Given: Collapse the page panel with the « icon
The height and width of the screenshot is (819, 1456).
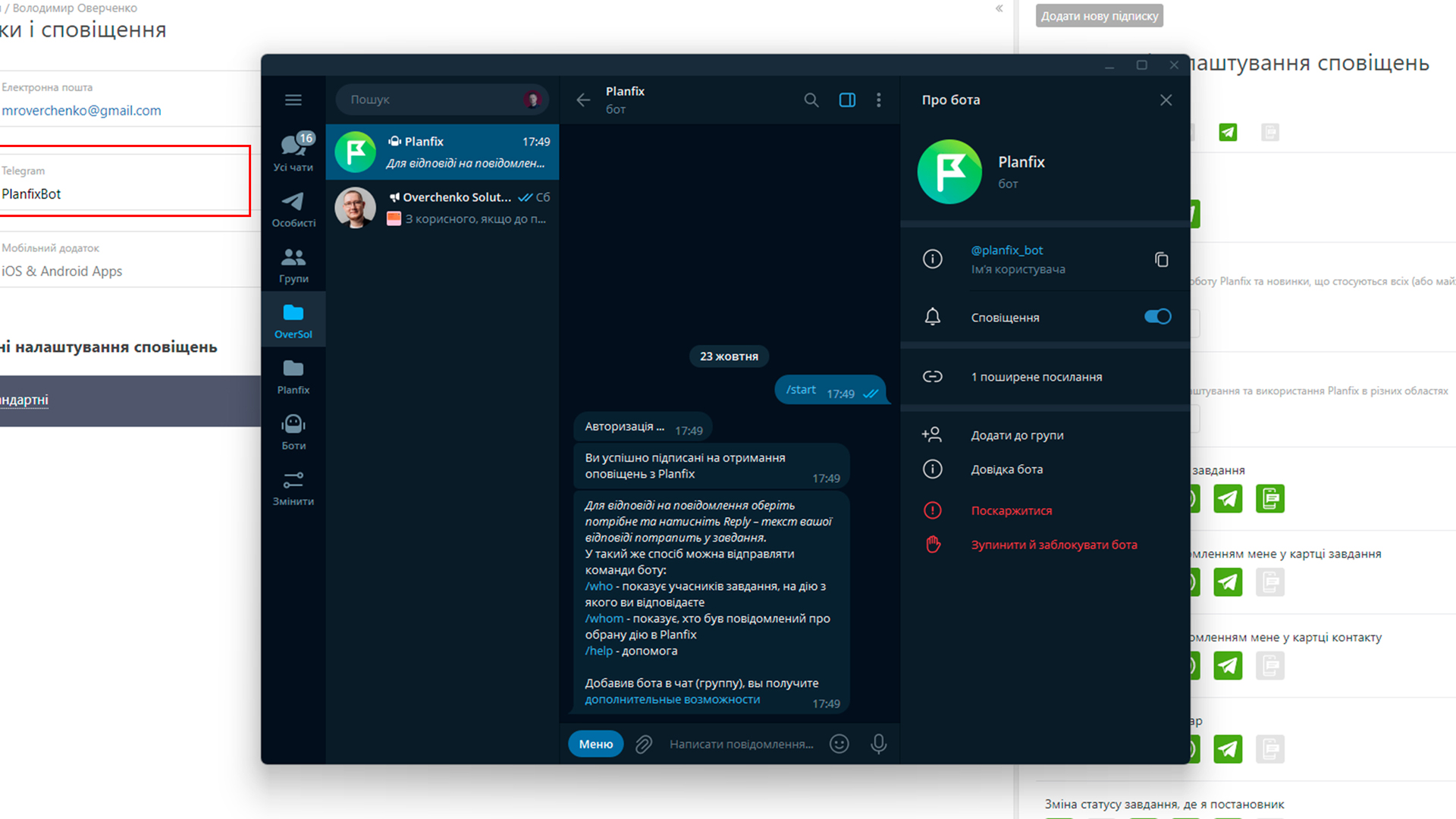Looking at the screenshot, I should [999, 8].
